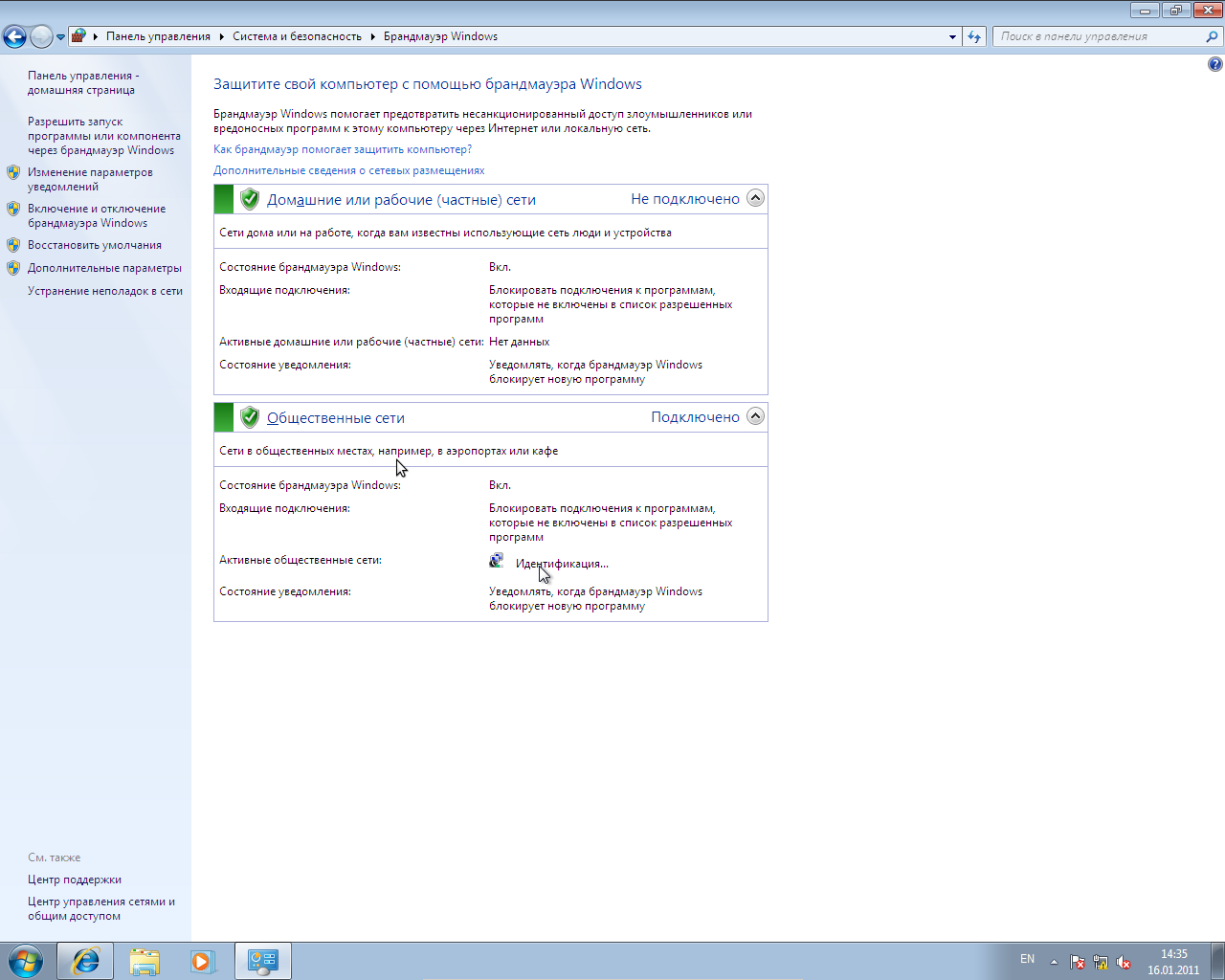Open 'Включение и отключение брандмауэра Windows'
This screenshot has height=980, width=1225.
(x=97, y=215)
